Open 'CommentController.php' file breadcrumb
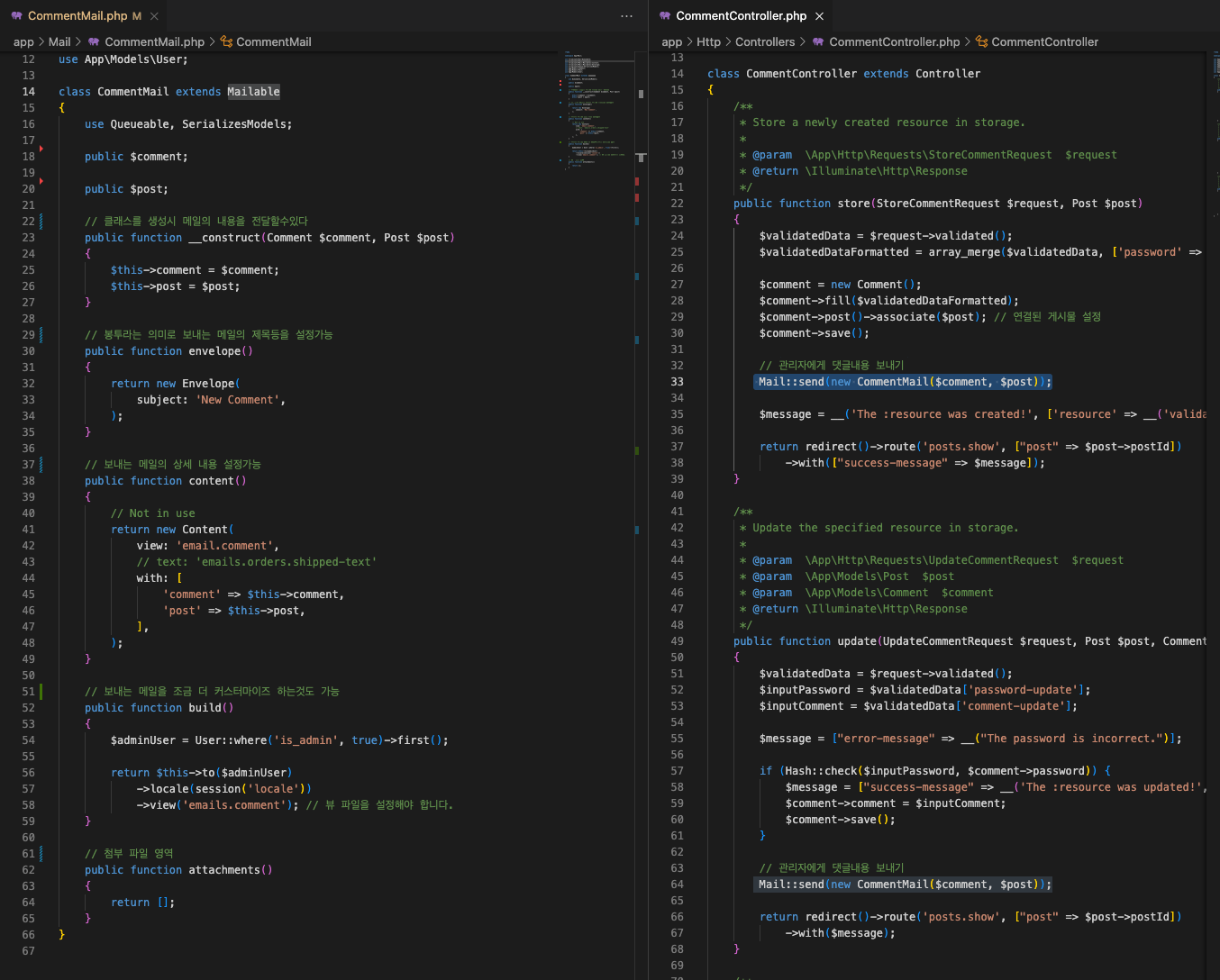This screenshot has height=980, width=1220. tap(895, 41)
